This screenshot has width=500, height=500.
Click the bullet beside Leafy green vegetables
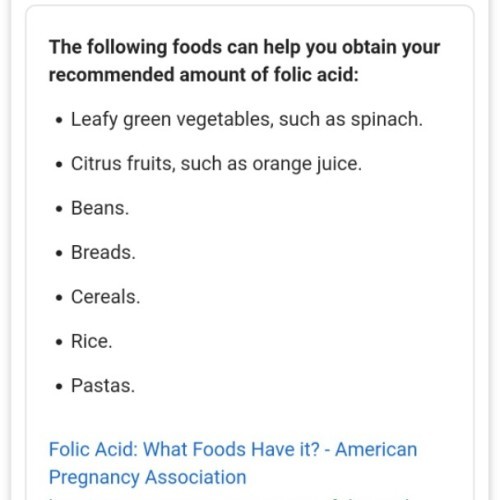59,120
